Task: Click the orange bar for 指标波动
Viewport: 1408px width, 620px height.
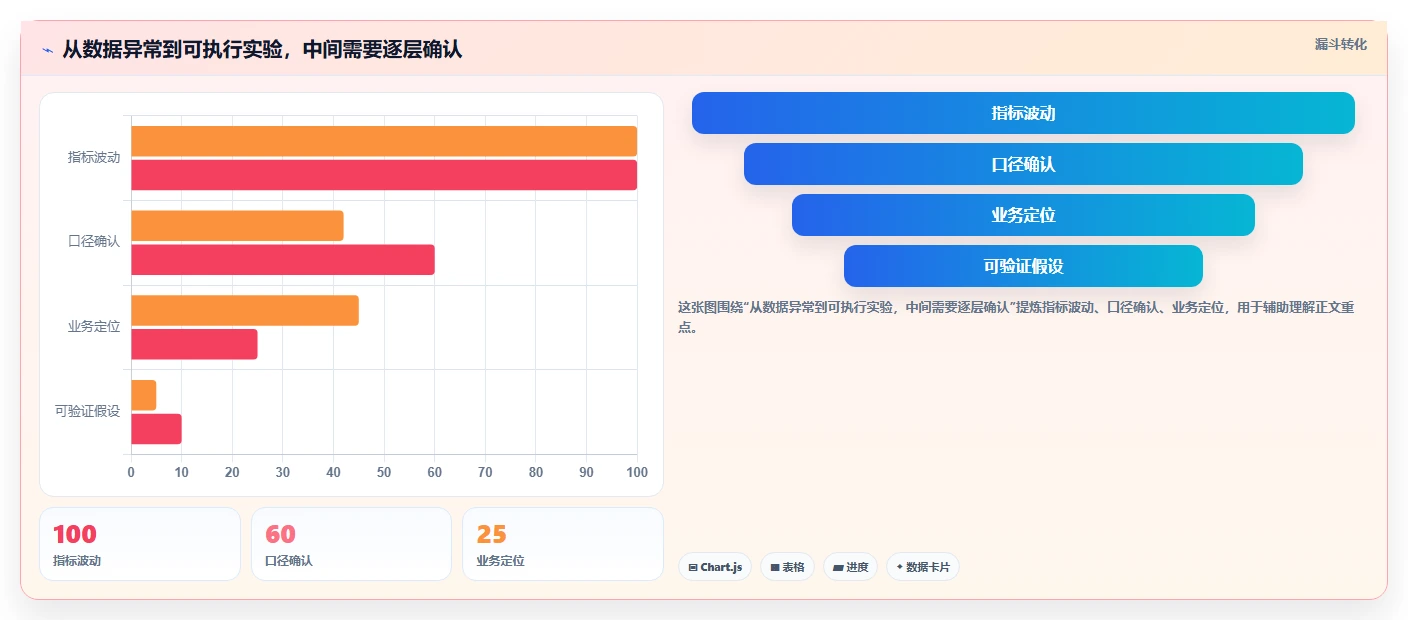Action: tap(384, 141)
